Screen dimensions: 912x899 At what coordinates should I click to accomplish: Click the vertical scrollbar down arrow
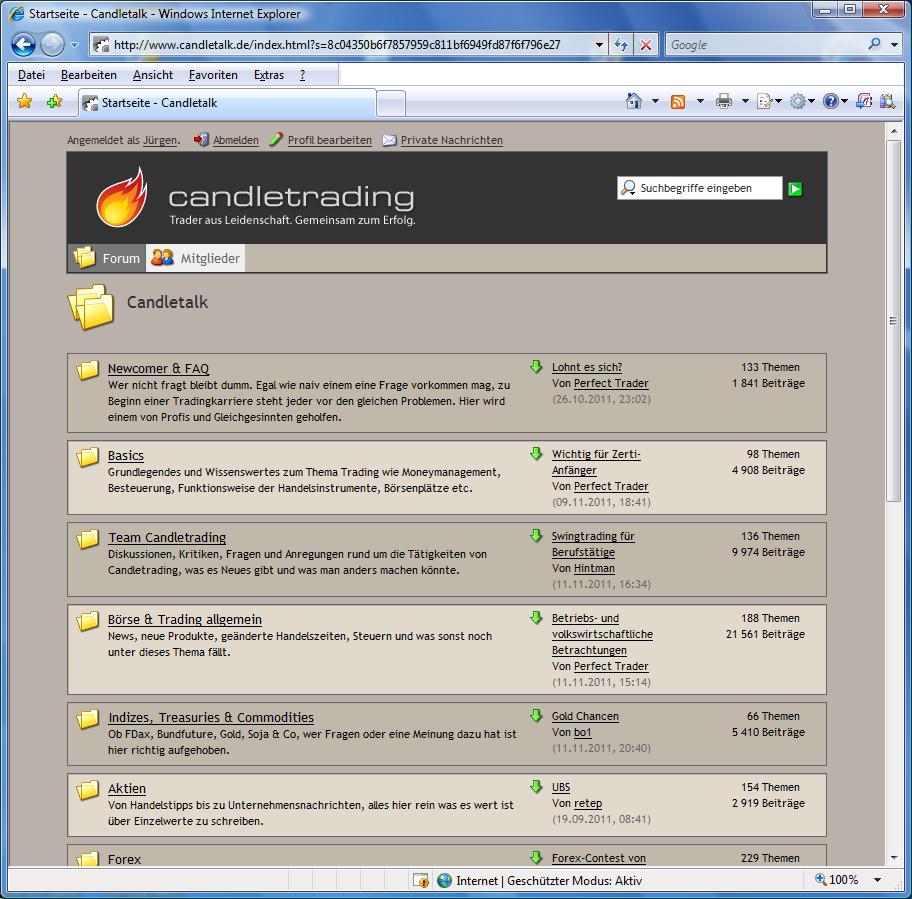894,858
